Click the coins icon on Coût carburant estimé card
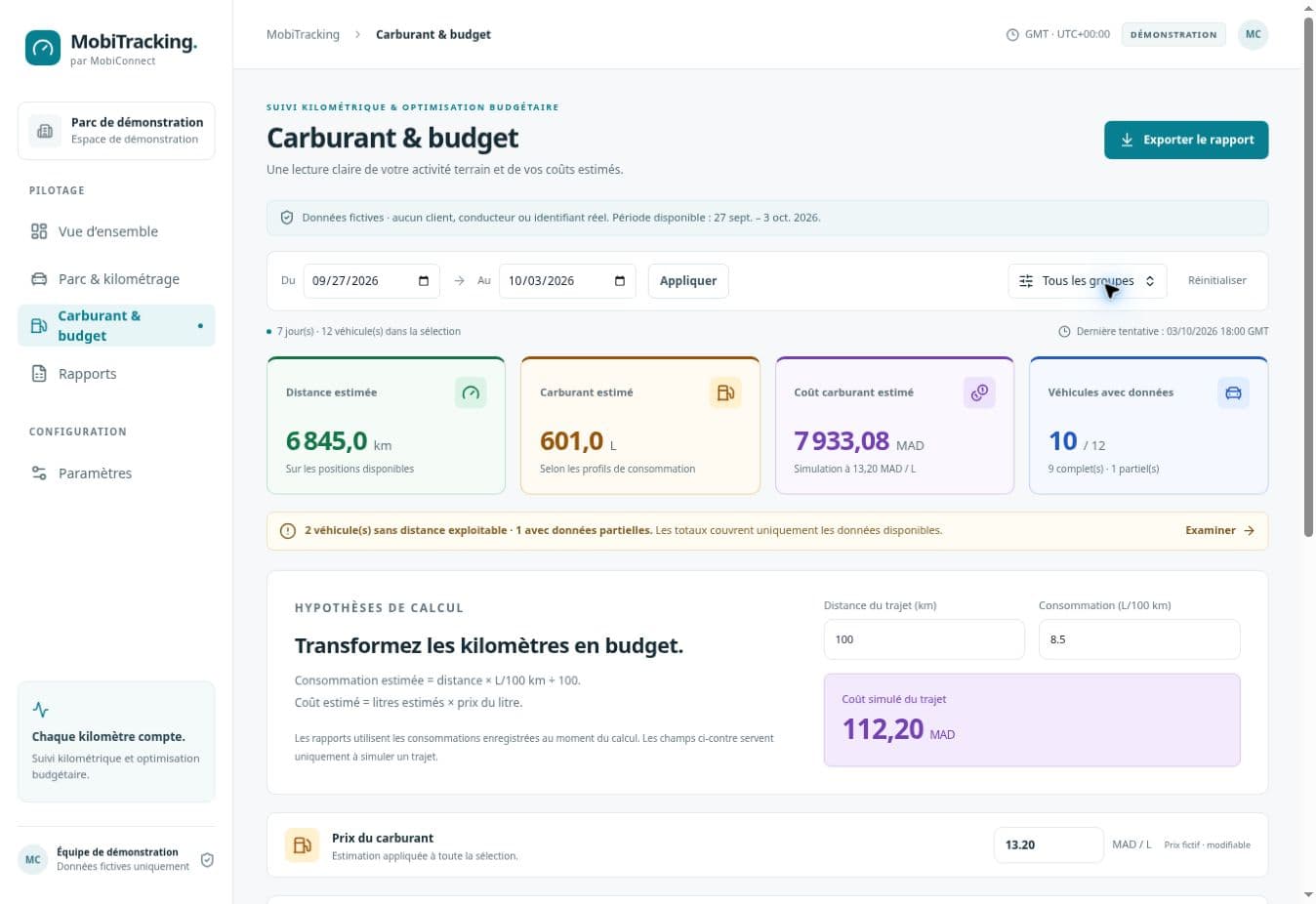 pos(979,392)
